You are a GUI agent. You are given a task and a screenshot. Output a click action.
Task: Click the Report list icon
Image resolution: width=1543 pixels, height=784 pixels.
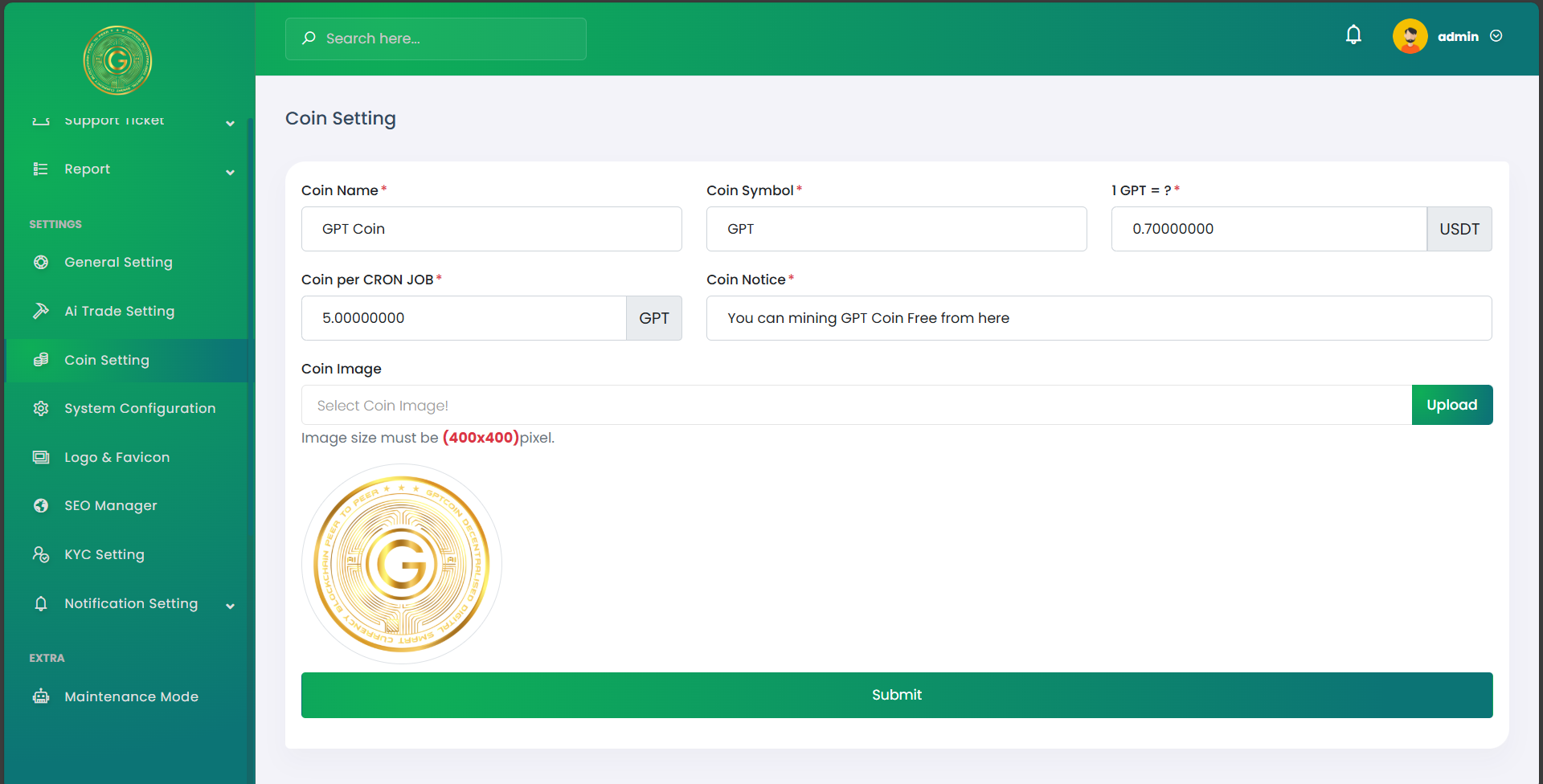pyautogui.click(x=40, y=169)
